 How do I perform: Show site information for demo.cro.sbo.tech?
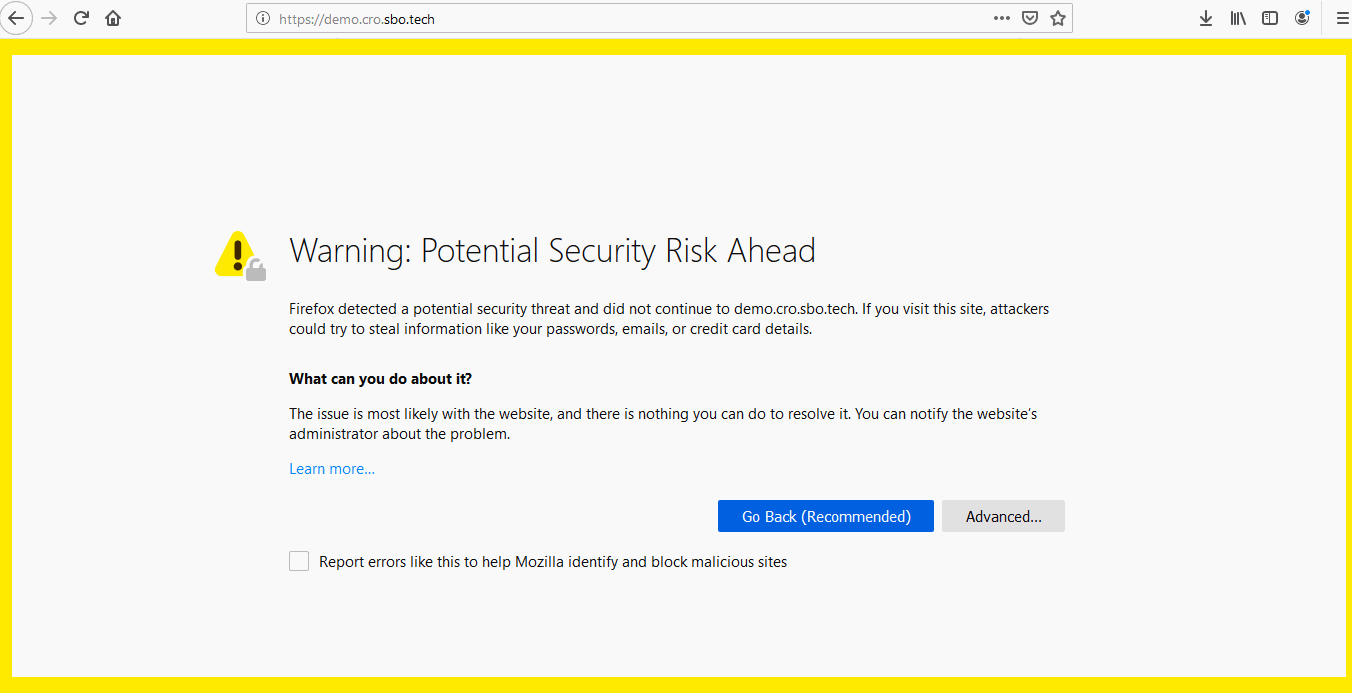(263, 18)
